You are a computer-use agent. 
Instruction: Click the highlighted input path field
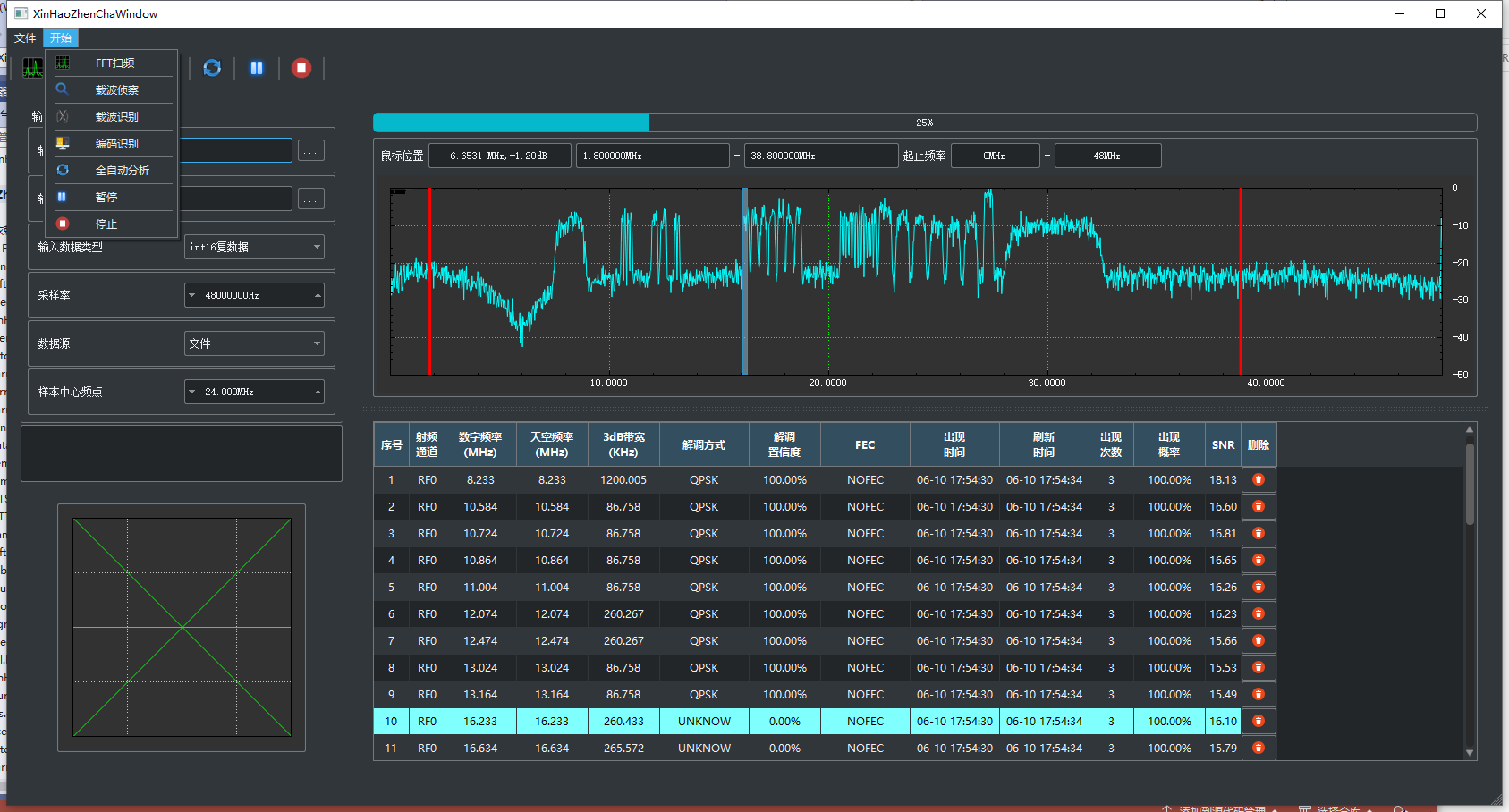[x=235, y=150]
